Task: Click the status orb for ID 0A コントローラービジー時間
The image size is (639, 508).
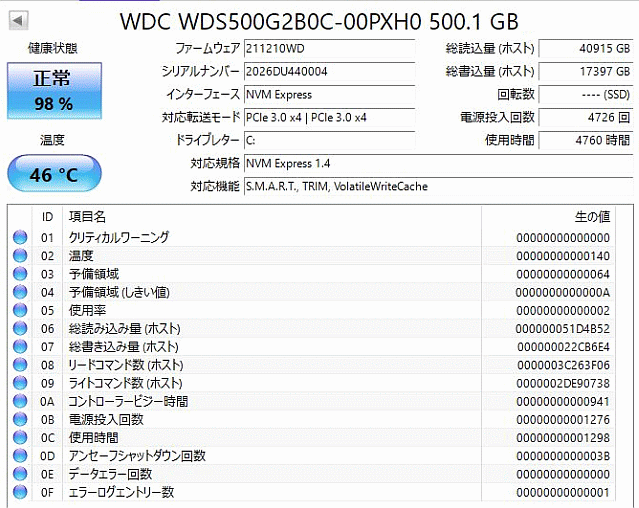Action: 20,401
